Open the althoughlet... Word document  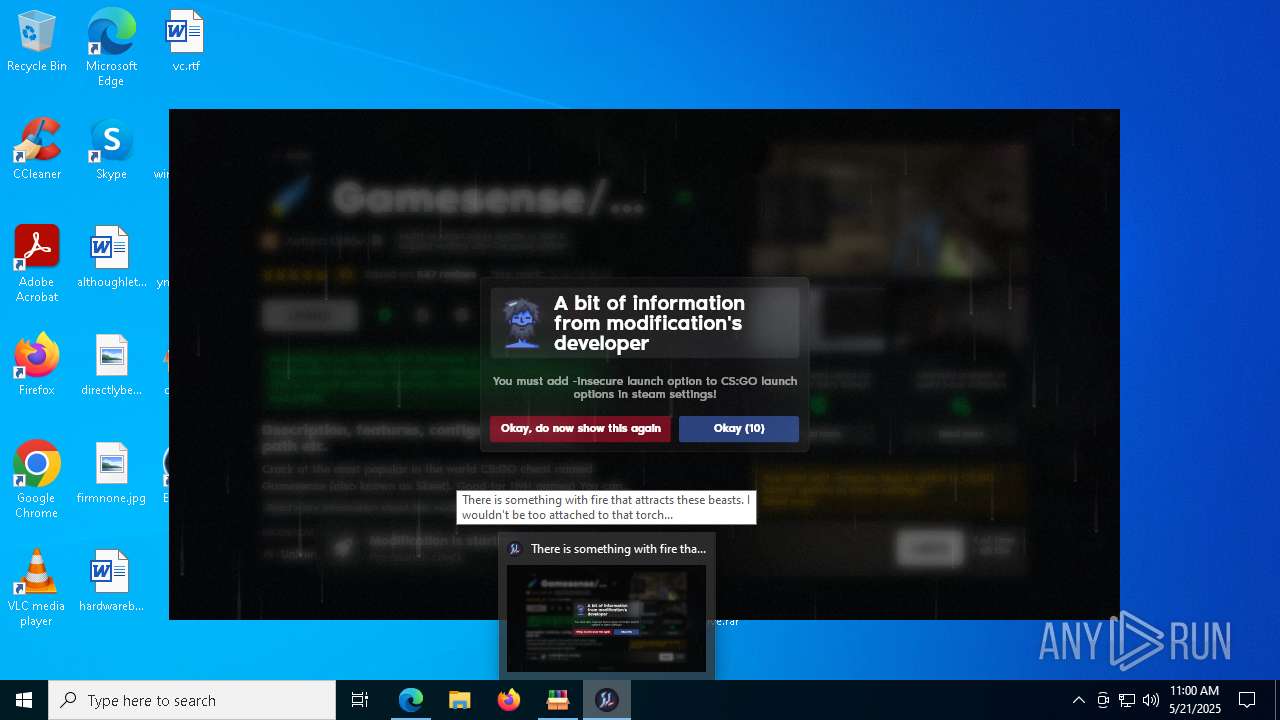coord(111,258)
